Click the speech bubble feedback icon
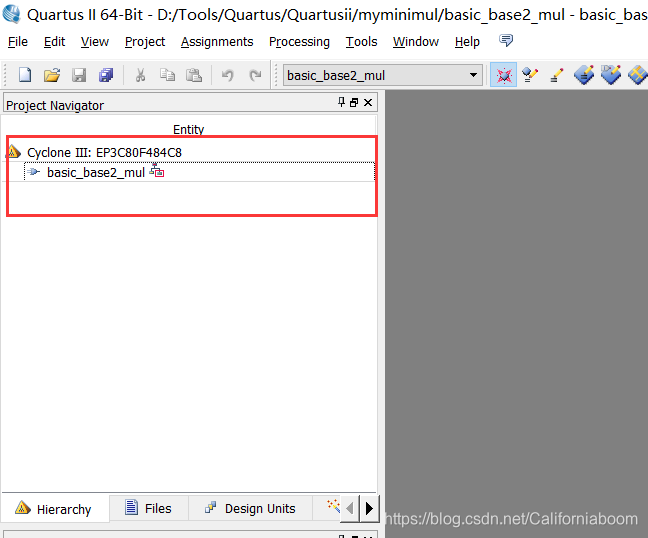 click(x=506, y=40)
